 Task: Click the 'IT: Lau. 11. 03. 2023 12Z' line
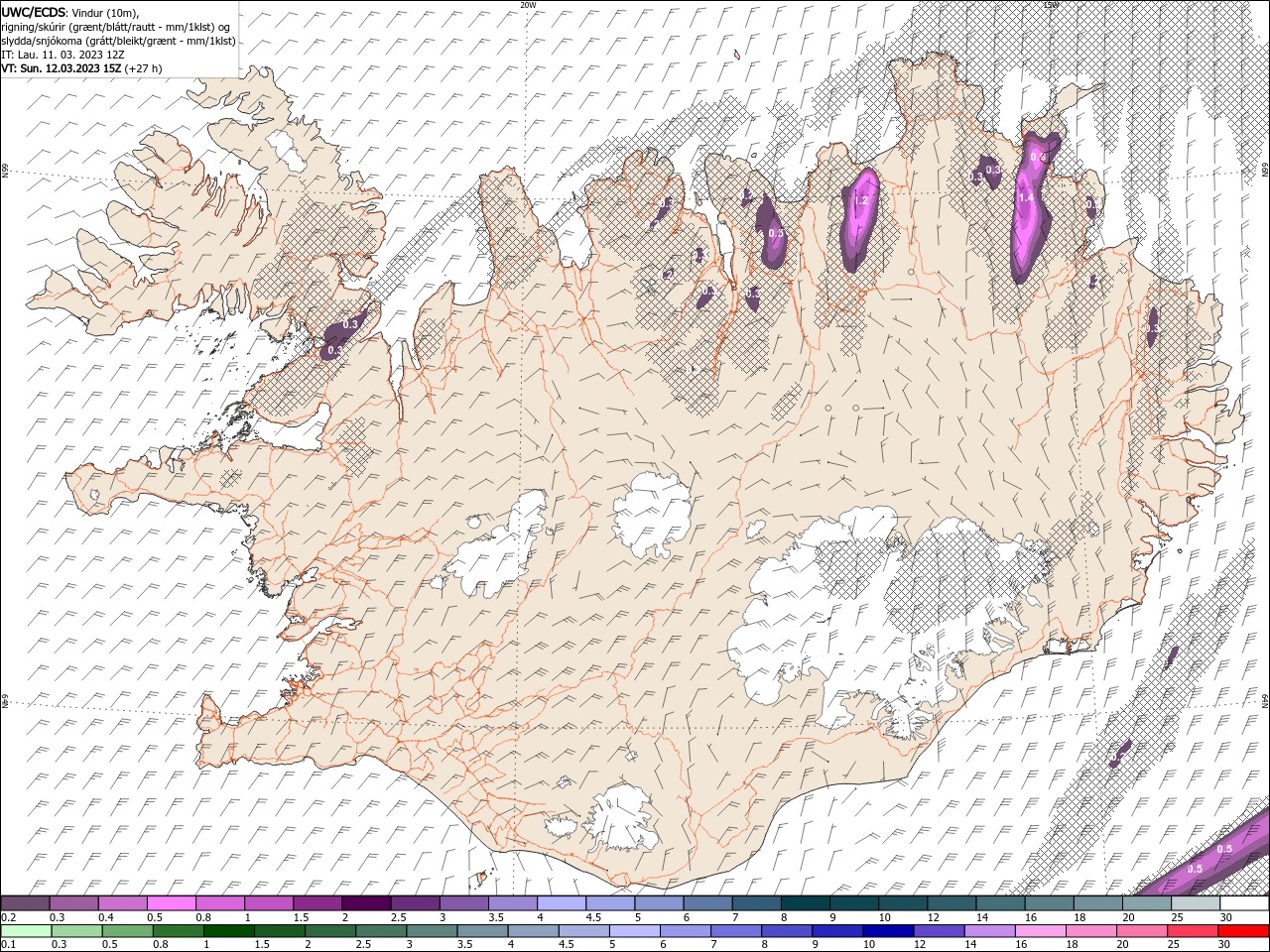[x=63, y=55]
